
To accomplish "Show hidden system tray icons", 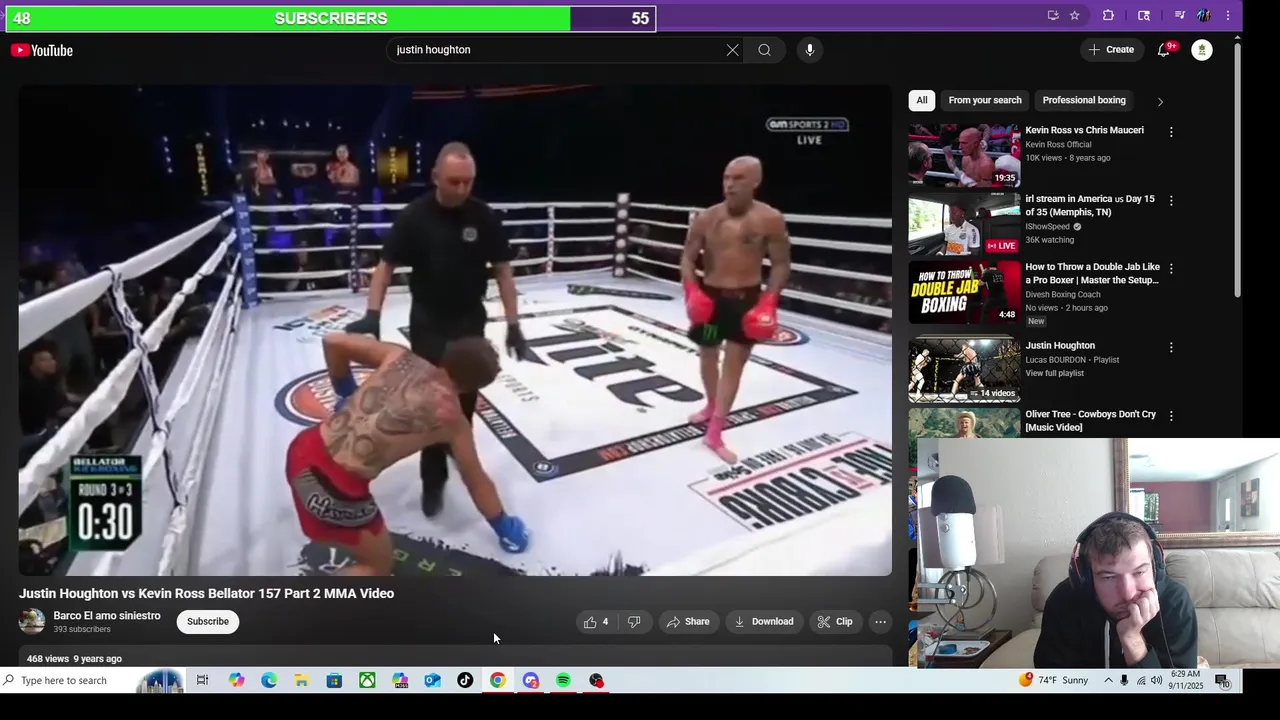I will pyautogui.click(x=1108, y=681).
